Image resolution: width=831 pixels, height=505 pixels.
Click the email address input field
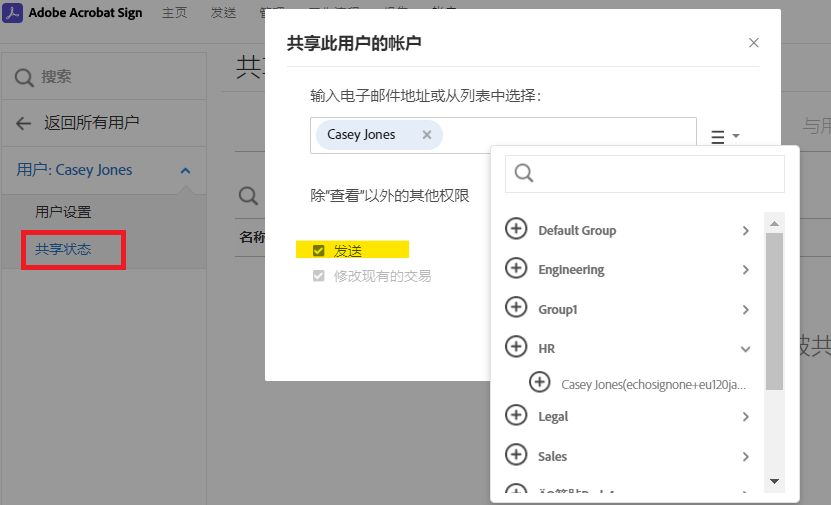pos(503,135)
